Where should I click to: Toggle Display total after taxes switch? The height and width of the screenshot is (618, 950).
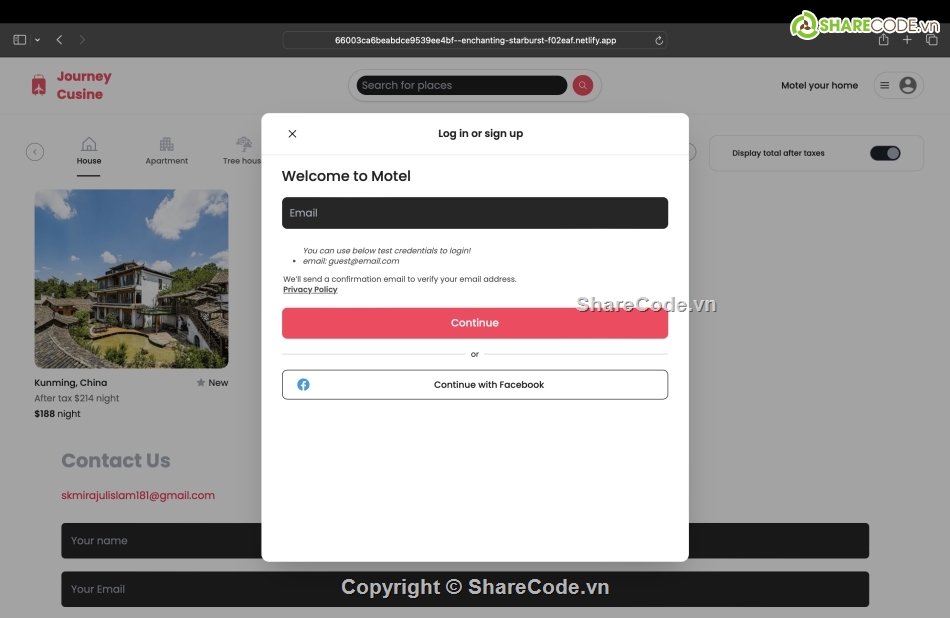click(x=884, y=153)
